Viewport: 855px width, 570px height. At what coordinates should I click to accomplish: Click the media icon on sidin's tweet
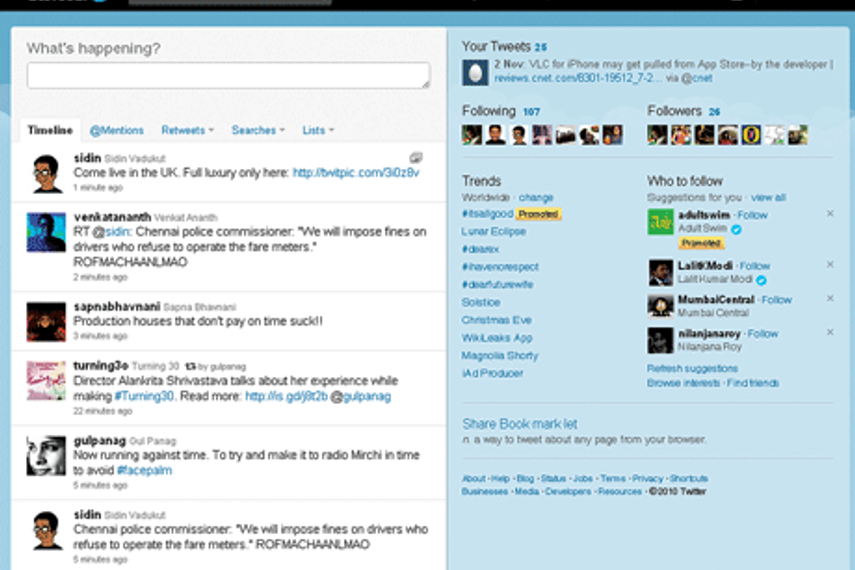pos(416,158)
